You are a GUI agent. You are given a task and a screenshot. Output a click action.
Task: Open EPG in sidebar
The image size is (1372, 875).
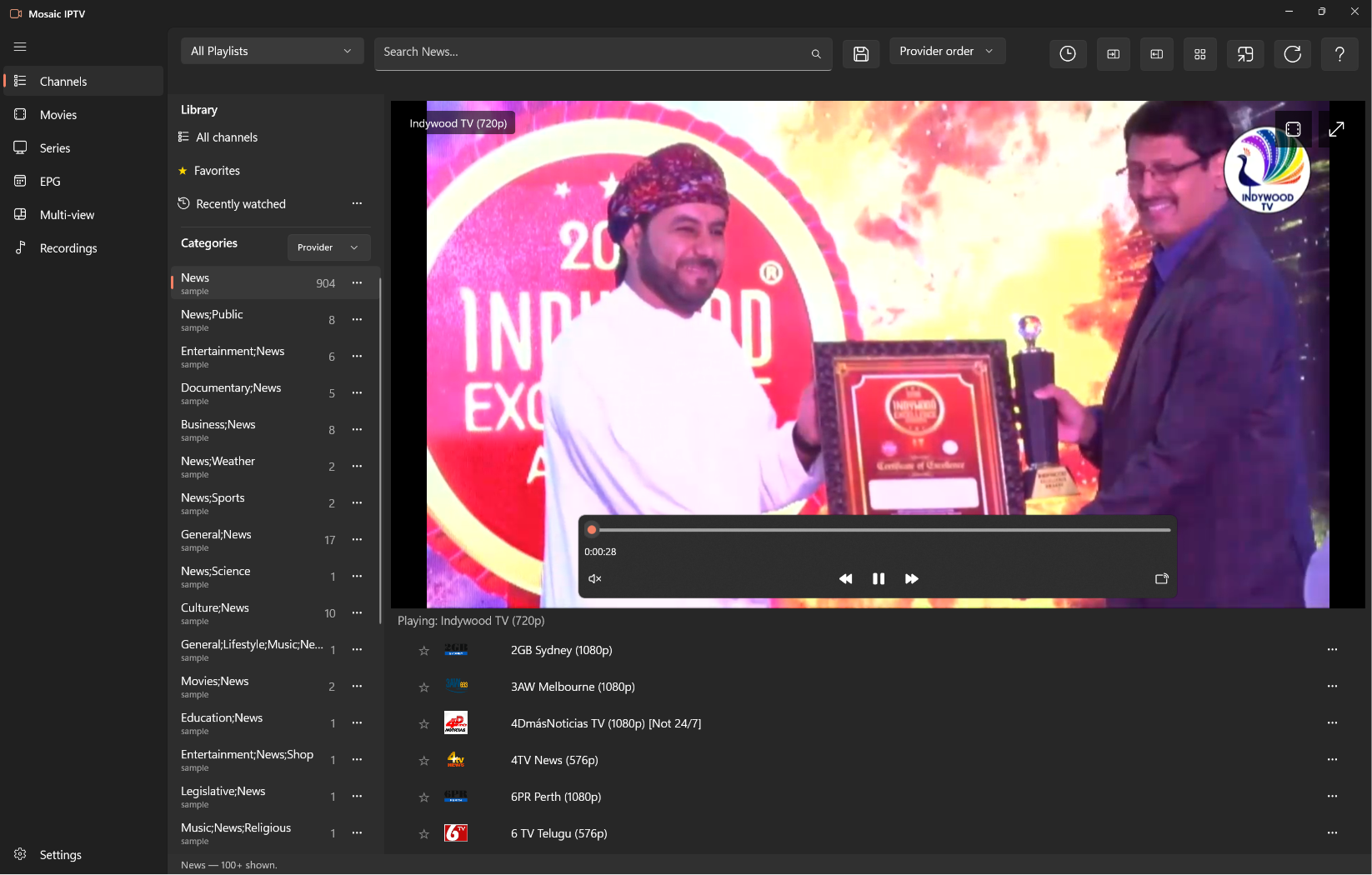(83, 181)
